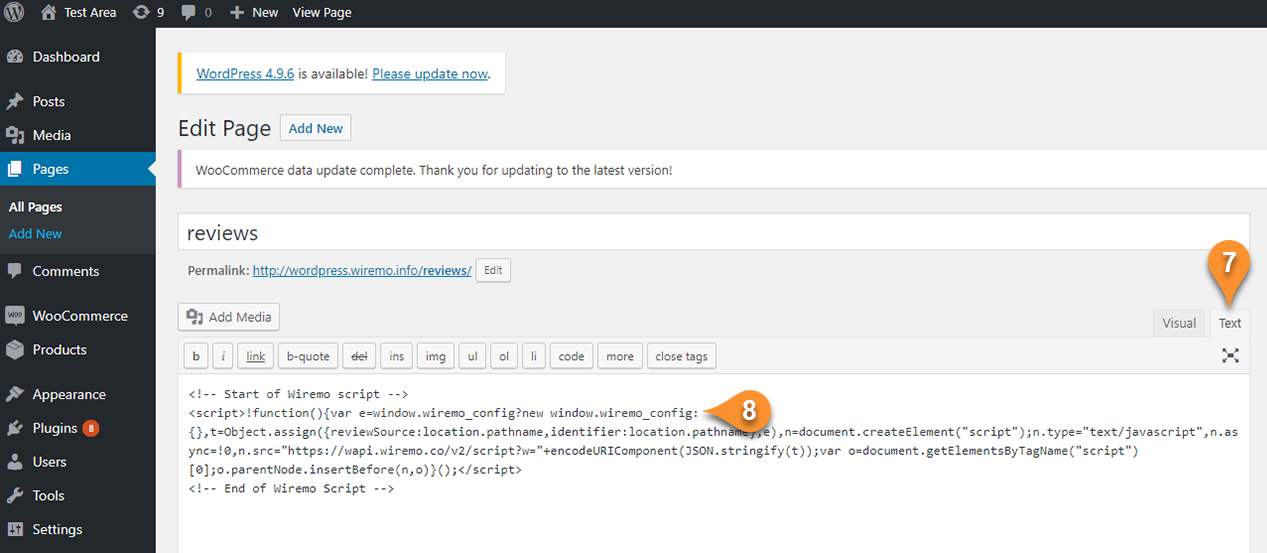Click the Products box icon

(x=15, y=349)
